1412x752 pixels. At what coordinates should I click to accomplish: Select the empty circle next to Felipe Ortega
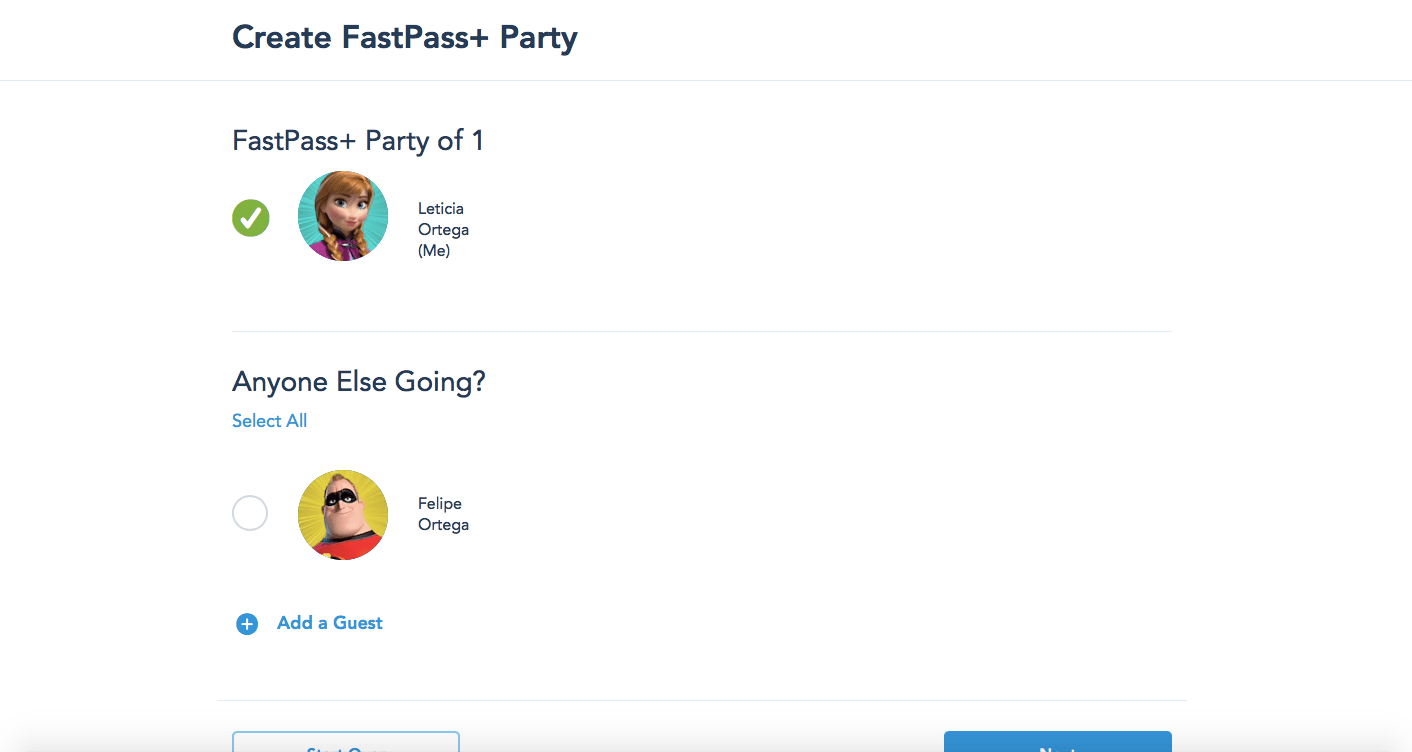click(x=250, y=513)
